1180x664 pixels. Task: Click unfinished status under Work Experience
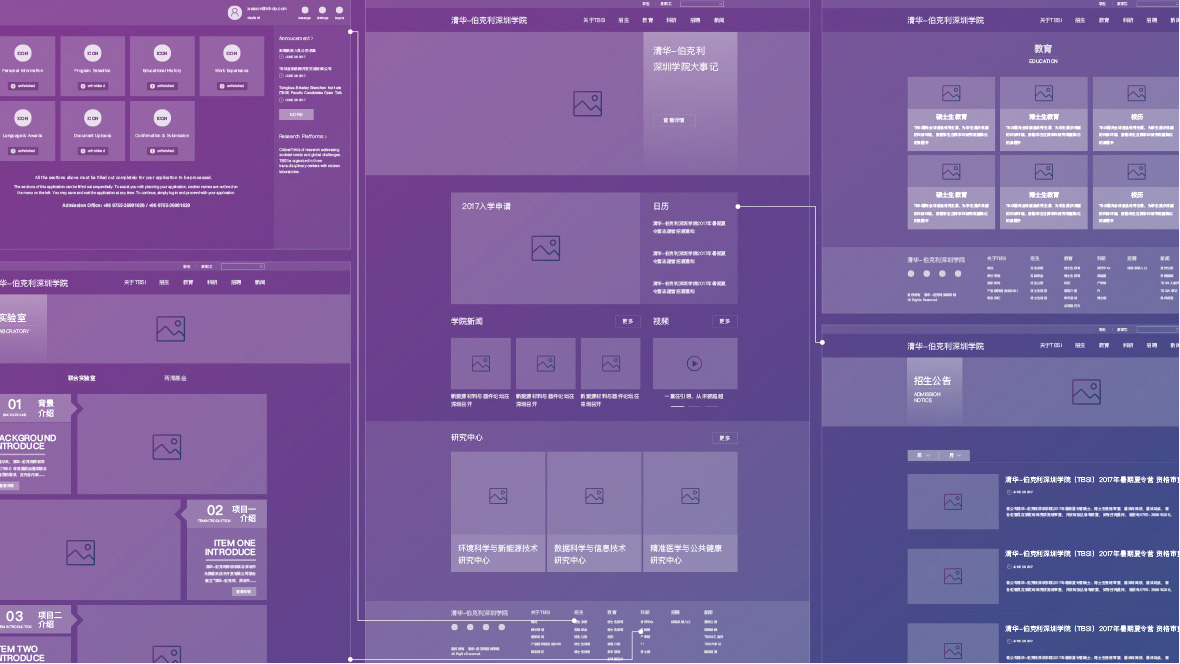click(231, 86)
